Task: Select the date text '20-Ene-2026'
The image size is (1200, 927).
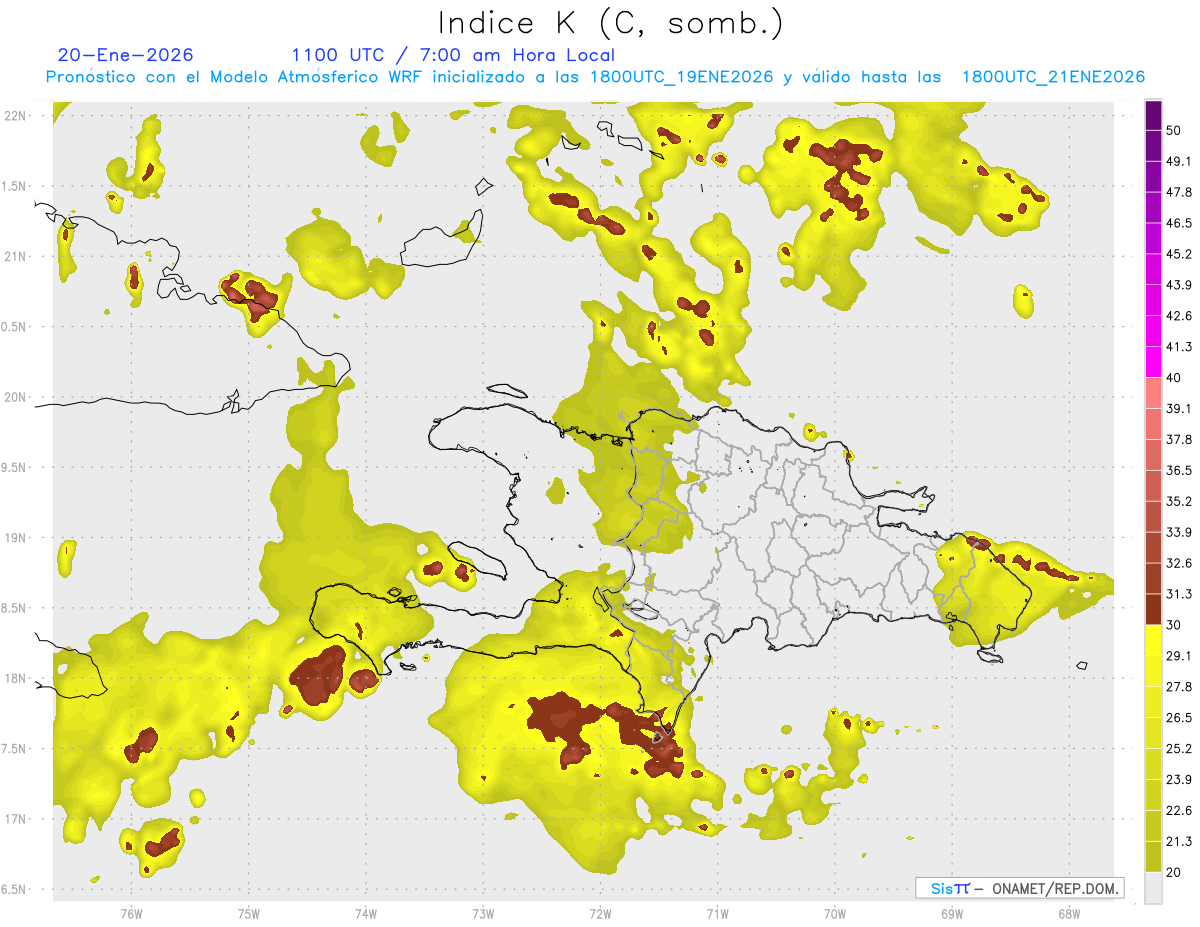Action: click(125, 55)
